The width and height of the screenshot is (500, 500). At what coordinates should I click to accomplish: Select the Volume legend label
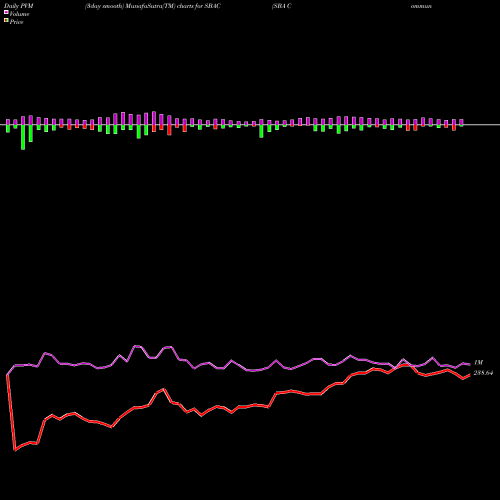[19, 14]
